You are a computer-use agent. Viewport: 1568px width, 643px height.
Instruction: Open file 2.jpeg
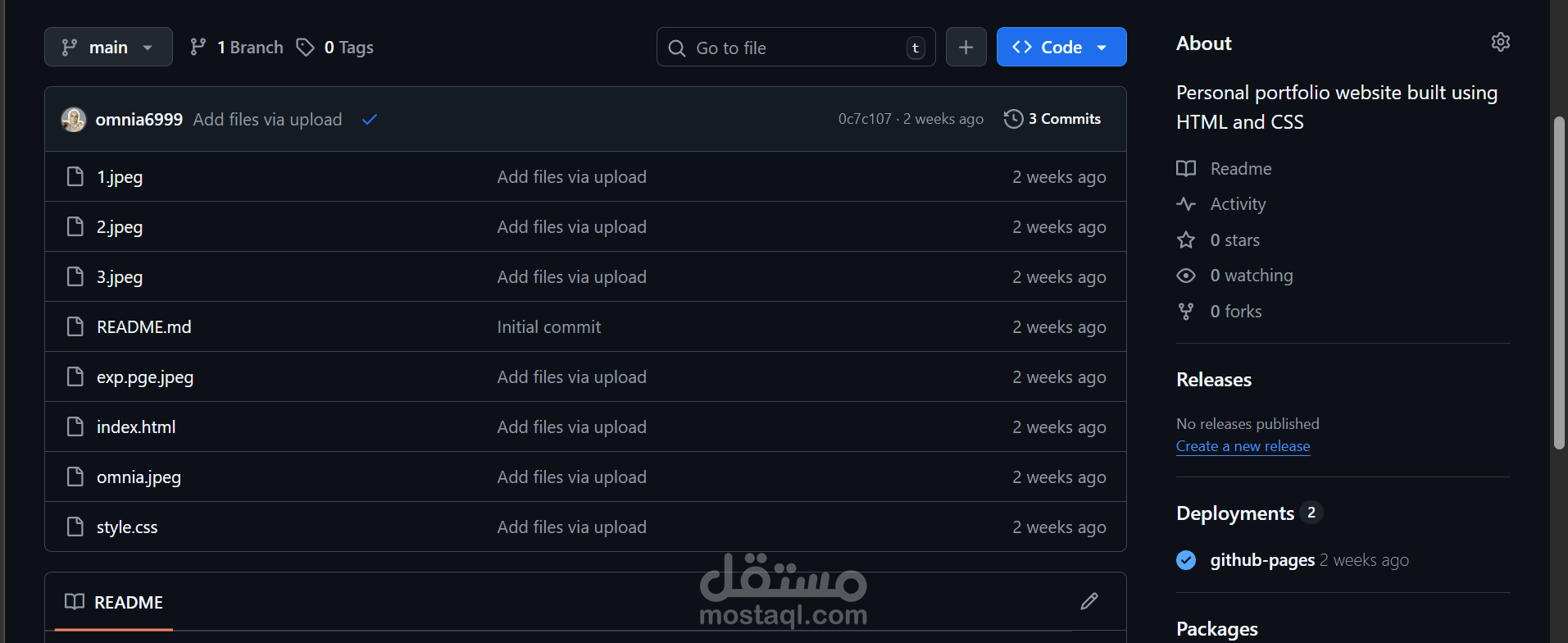(120, 227)
